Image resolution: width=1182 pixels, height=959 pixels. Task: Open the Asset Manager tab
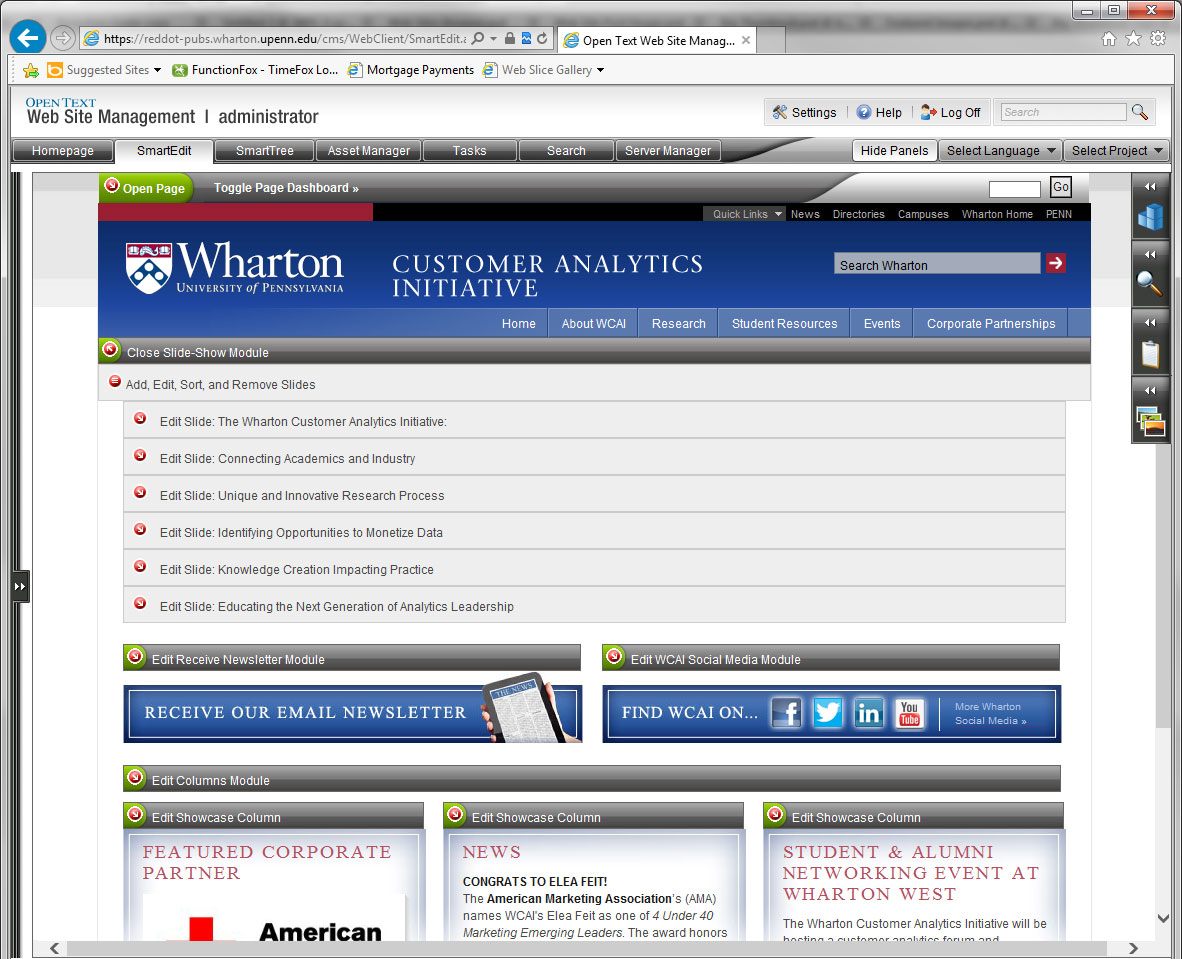point(369,151)
